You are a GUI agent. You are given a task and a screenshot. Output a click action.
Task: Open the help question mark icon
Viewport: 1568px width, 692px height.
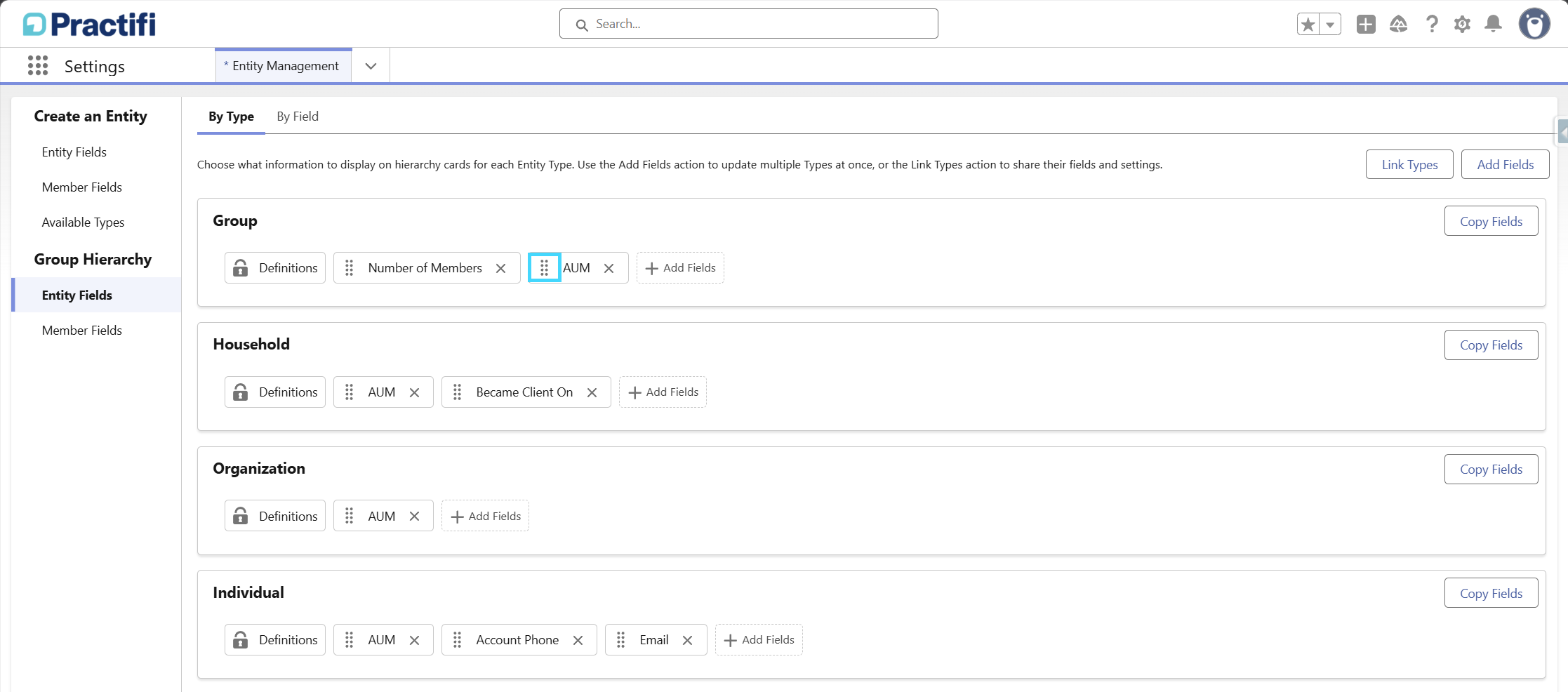[1432, 25]
